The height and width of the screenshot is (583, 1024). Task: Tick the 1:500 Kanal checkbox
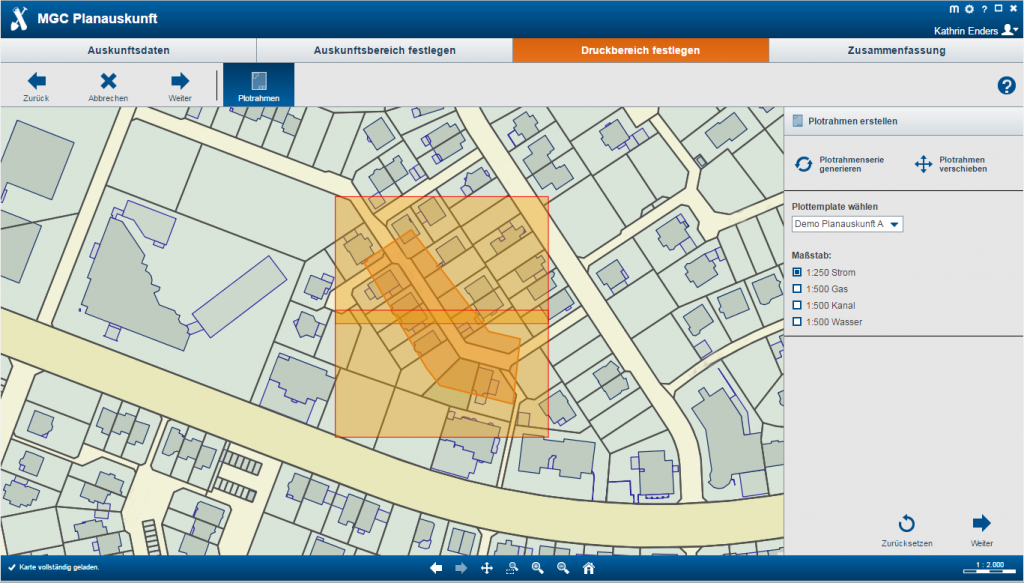797,305
